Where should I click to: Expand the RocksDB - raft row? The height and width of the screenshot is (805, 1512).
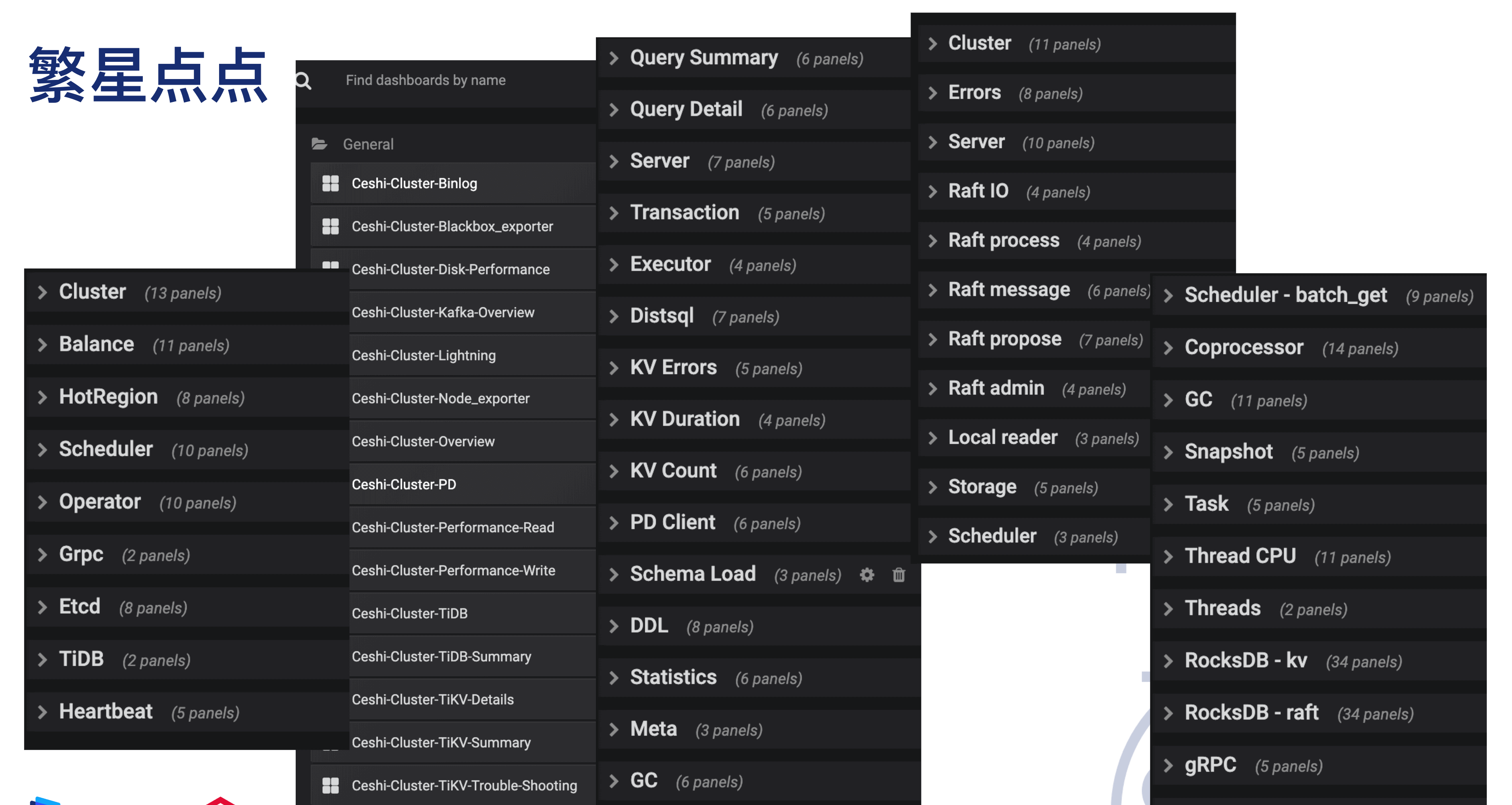tap(1319, 714)
